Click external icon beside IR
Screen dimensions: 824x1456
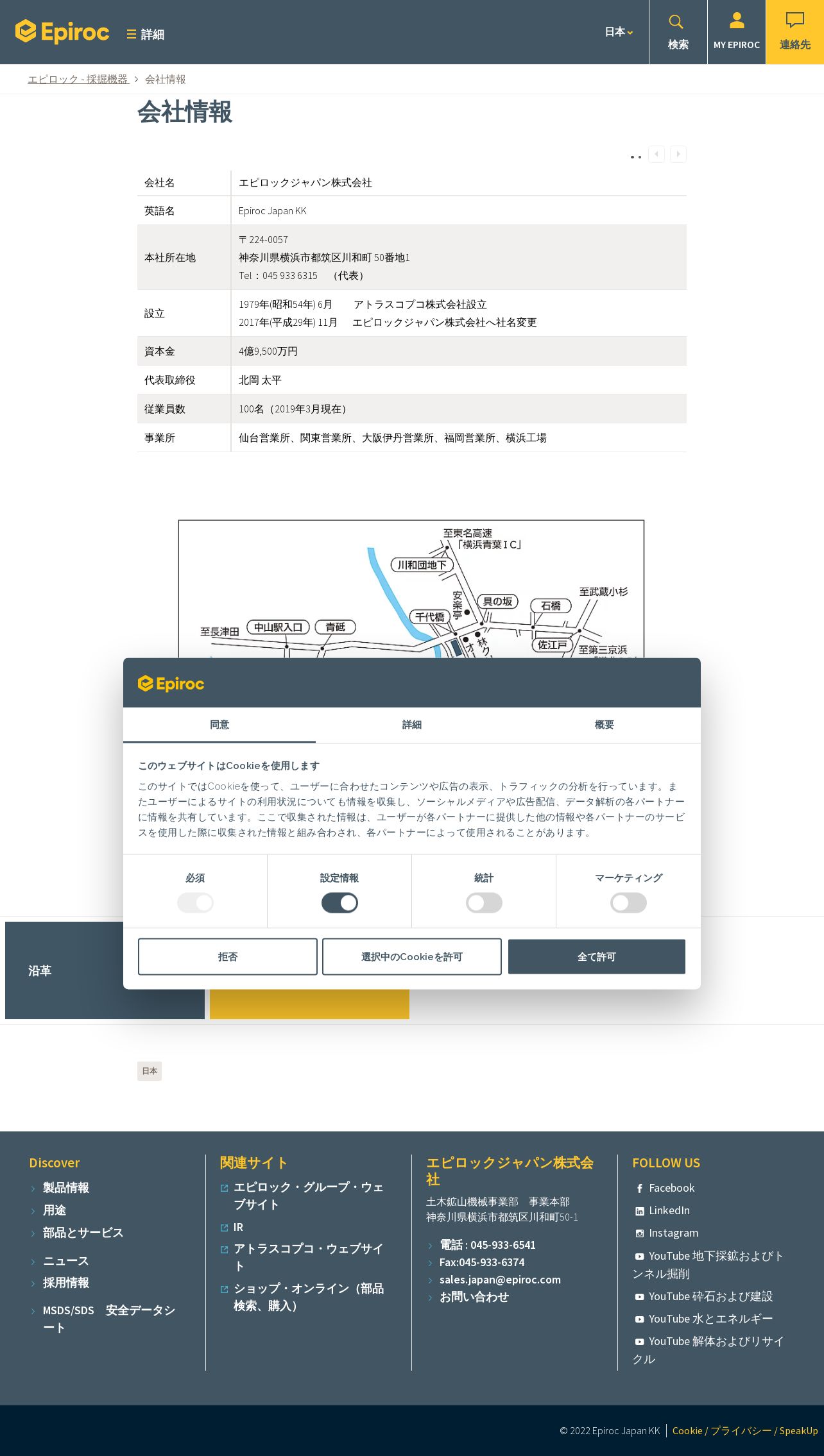224,1228
